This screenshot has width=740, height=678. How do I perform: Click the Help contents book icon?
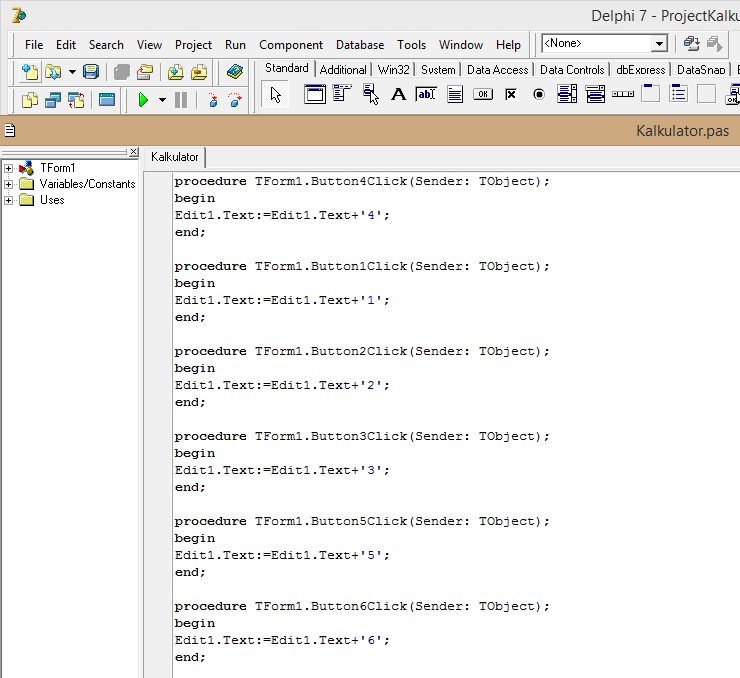coord(235,72)
